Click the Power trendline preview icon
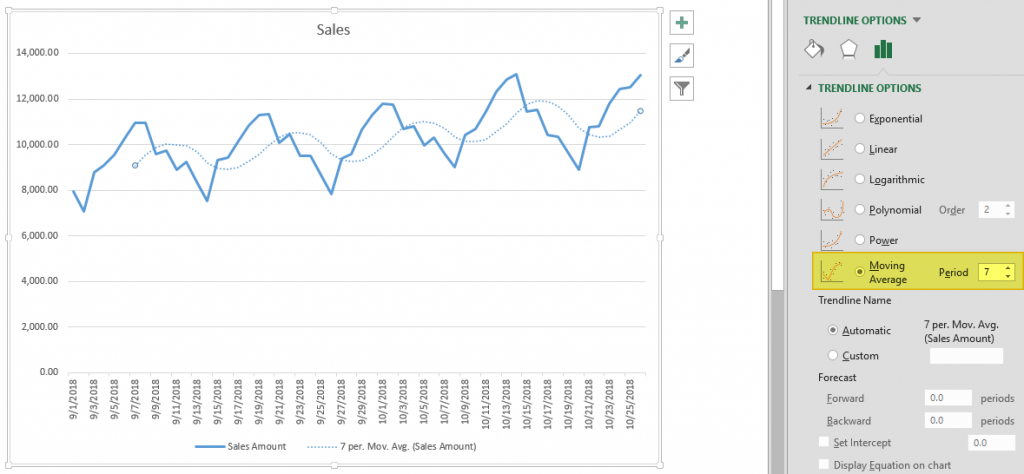Image resolution: width=1024 pixels, height=474 pixels. tap(832, 240)
